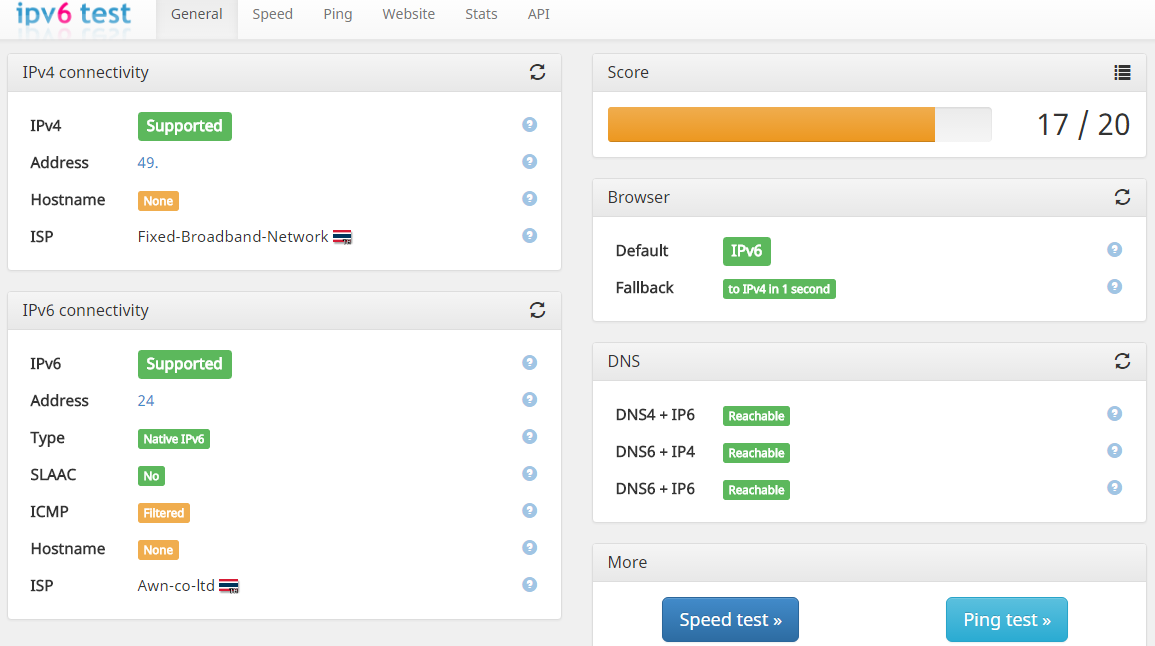1155x646 pixels.
Task: Show help for Browser Default row
Action: click(x=1114, y=250)
